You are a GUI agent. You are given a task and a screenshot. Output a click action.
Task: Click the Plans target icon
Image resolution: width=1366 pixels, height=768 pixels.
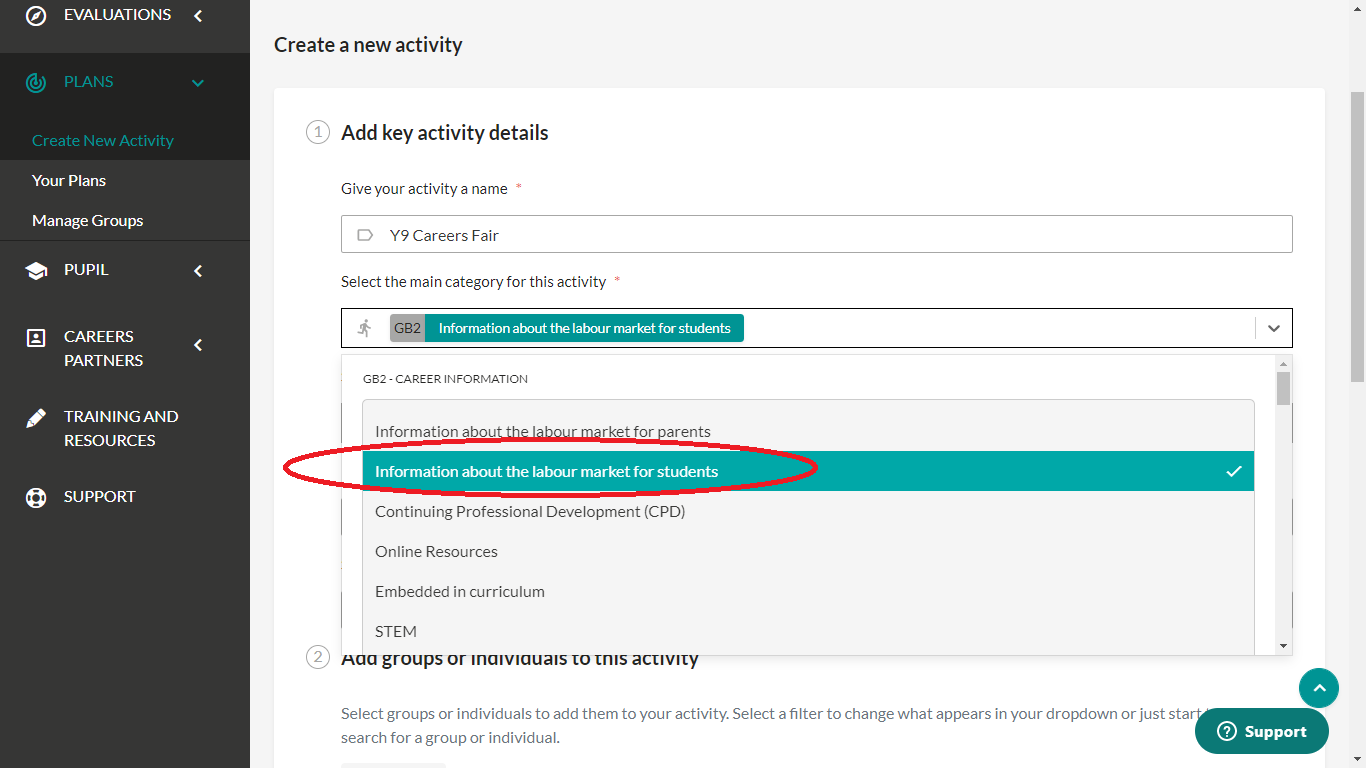tap(36, 82)
